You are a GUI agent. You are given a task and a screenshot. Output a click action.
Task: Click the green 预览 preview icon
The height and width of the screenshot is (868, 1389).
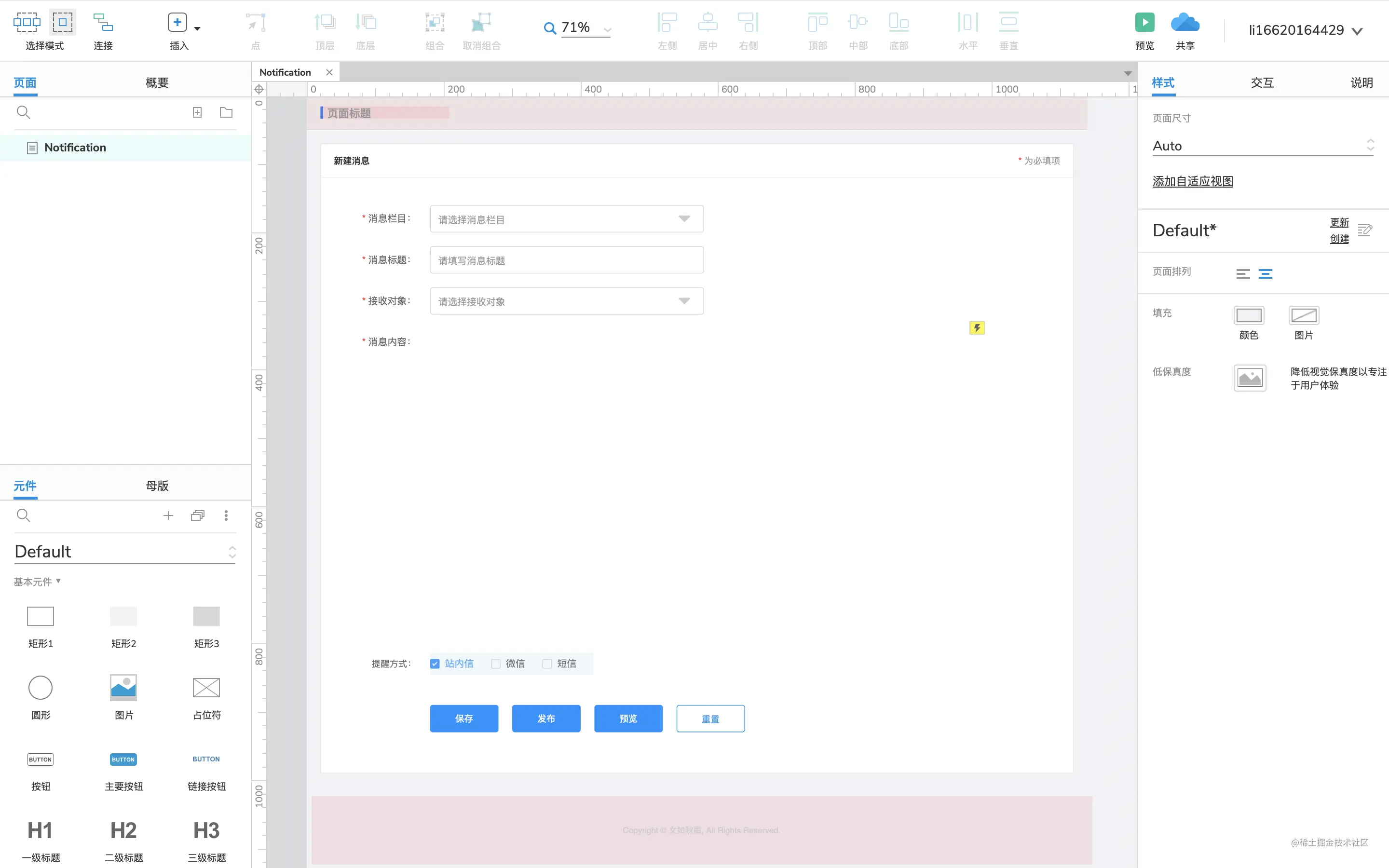pos(1144,22)
